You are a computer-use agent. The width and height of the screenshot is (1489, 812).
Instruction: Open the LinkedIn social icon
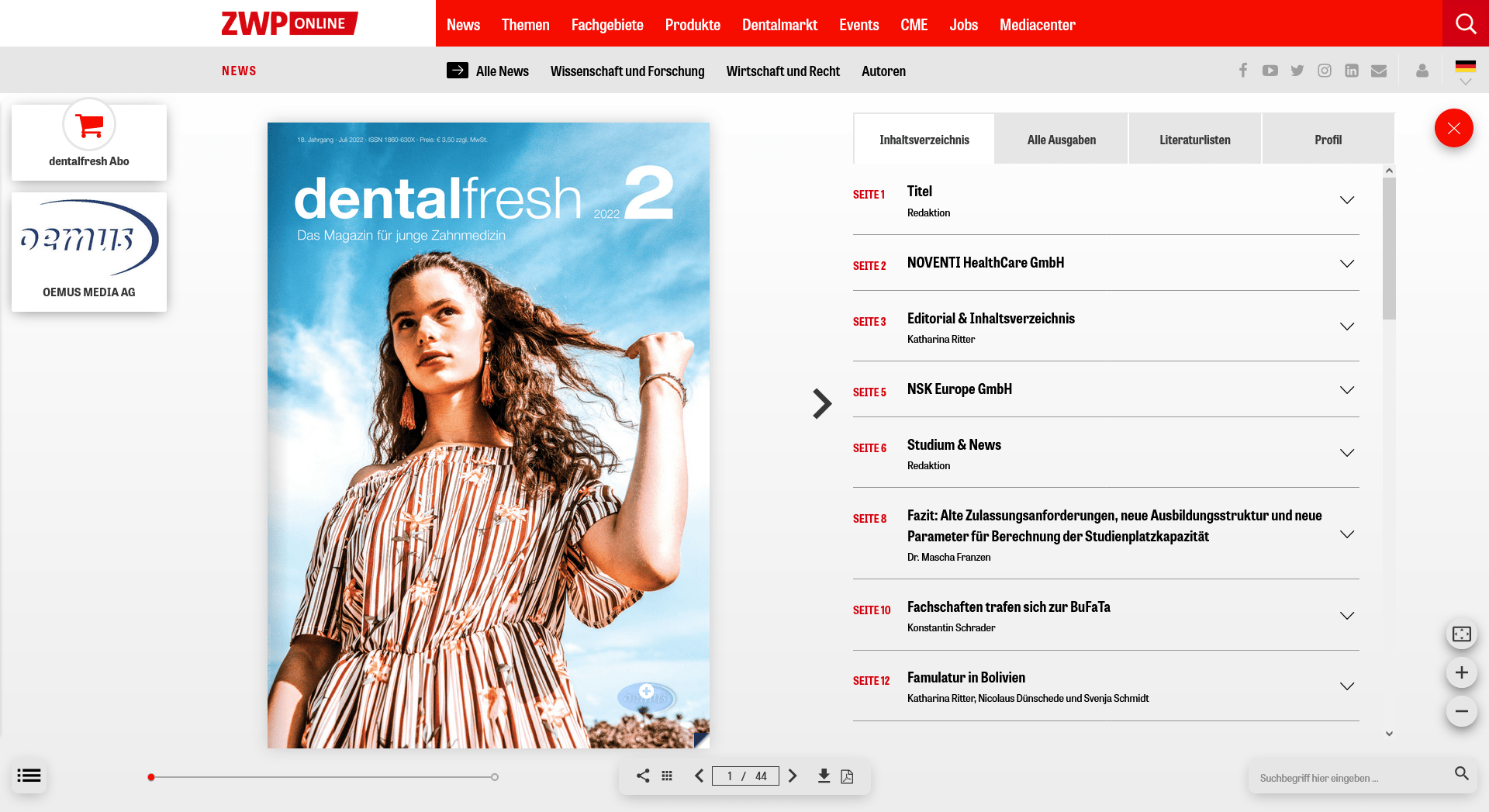coord(1352,71)
